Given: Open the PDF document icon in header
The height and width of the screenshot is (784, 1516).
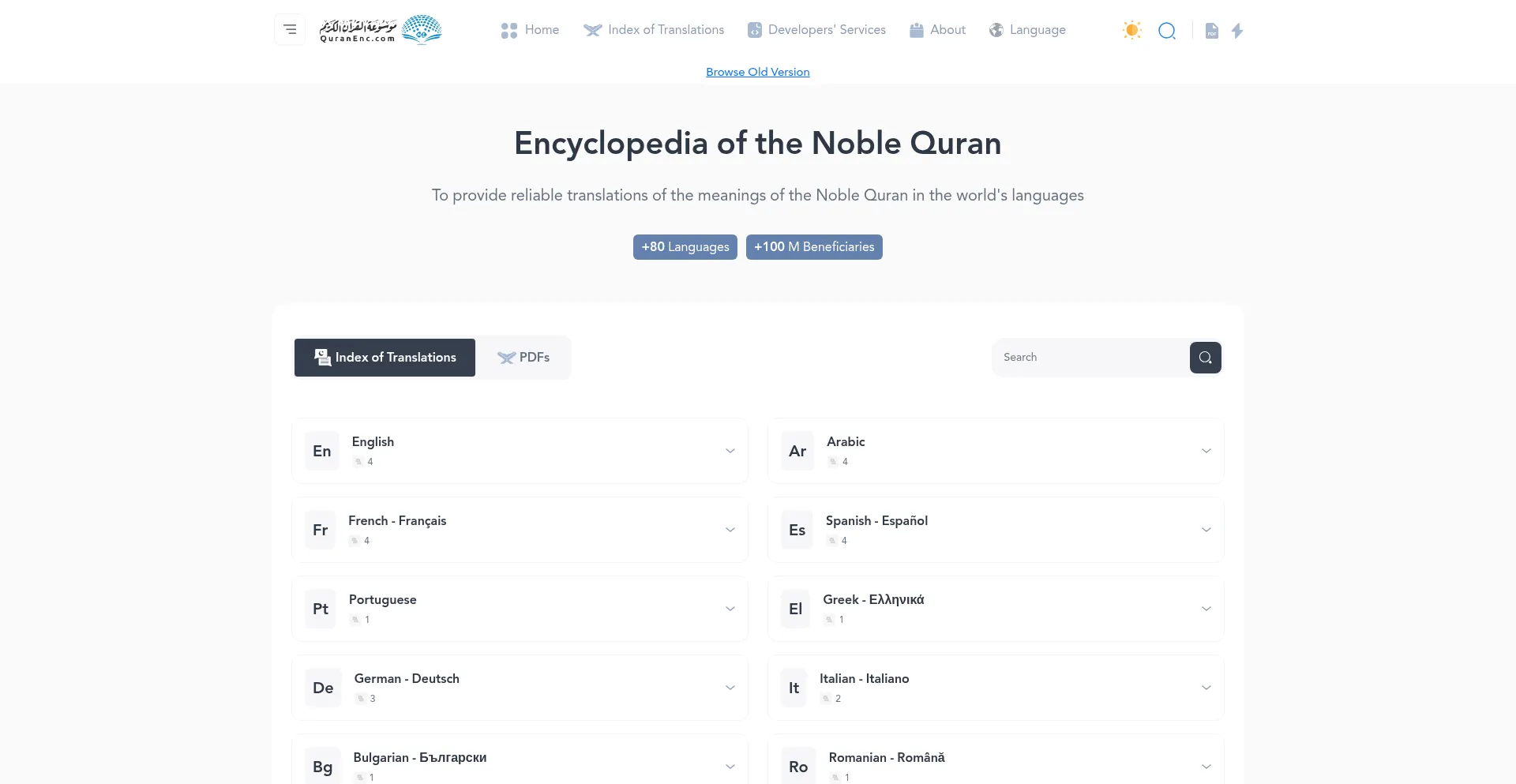Looking at the screenshot, I should (1211, 31).
